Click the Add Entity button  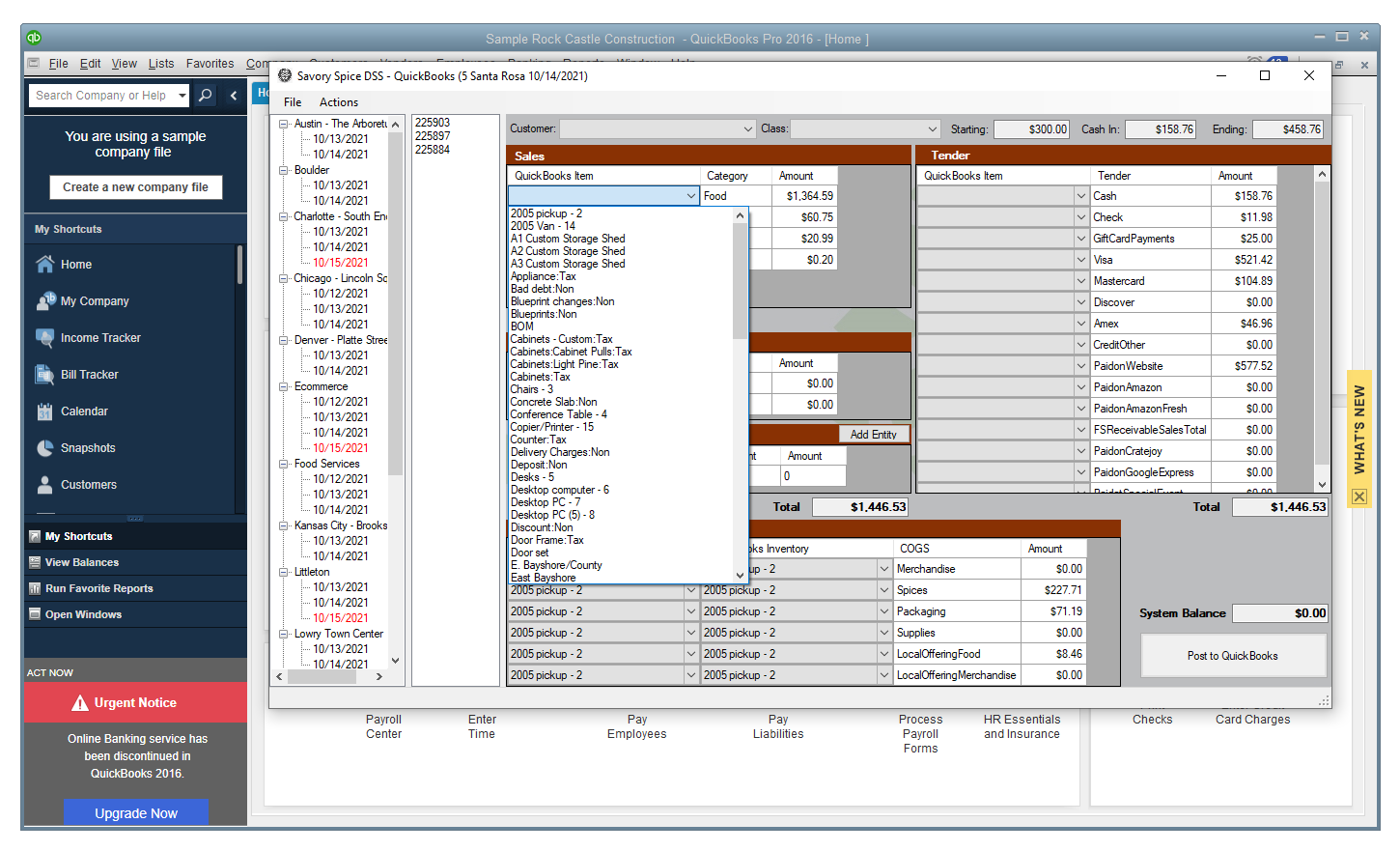pyautogui.click(x=873, y=435)
